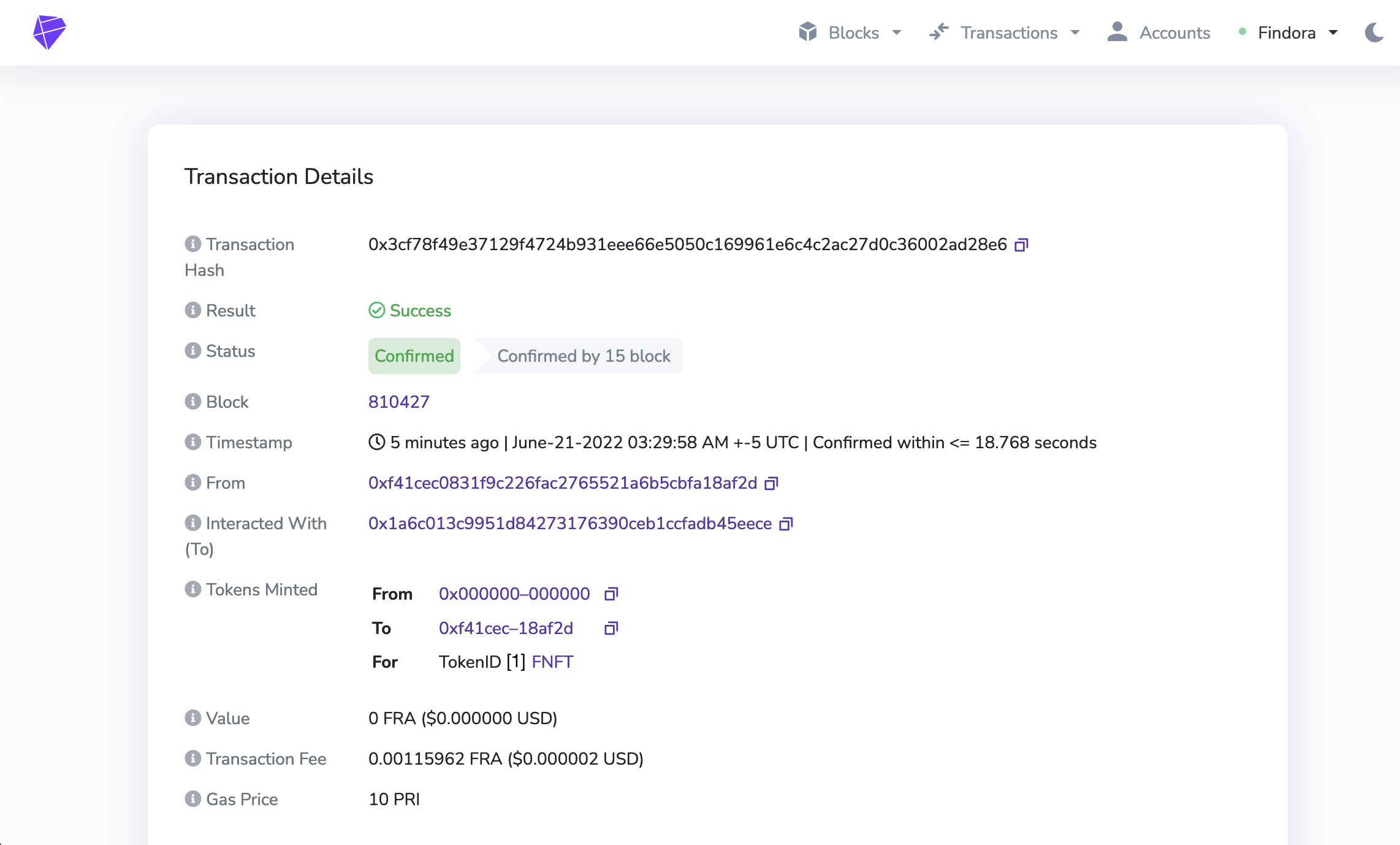Toggle dark mode moon icon
This screenshot has height=845, width=1400.
click(x=1374, y=32)
